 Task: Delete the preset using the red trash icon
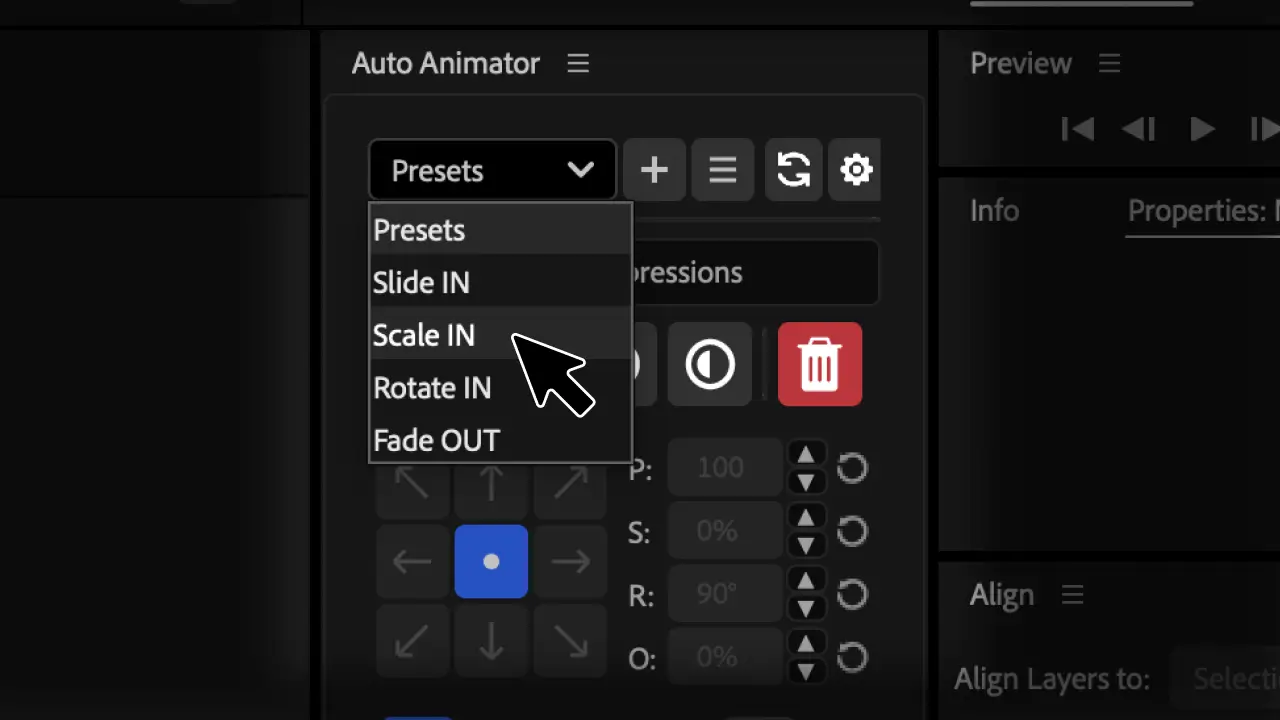[x=820, y=364]
